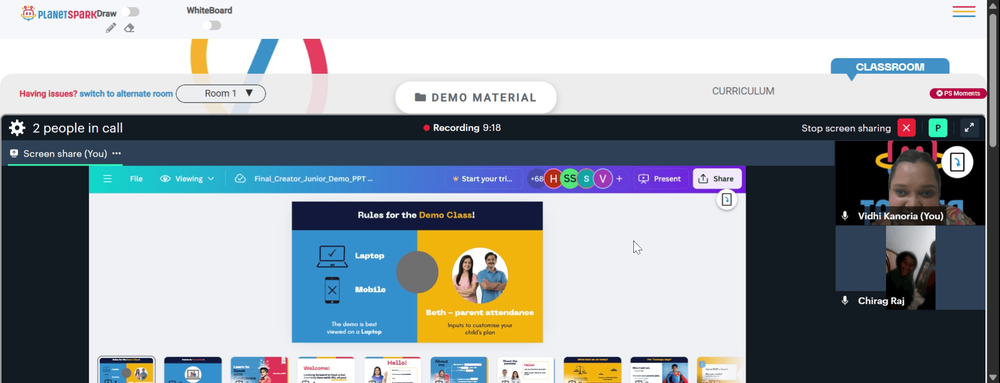Select About the parents slide thumbnail
Viewport: 1000px width, 383px height.
pos(526,370)
